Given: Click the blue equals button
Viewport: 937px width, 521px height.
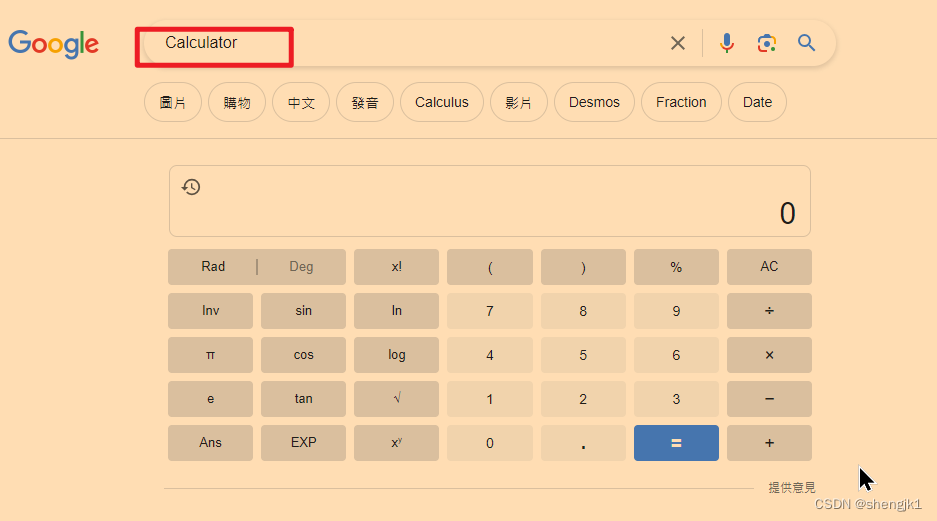Looking at the screenshot, I should (x=676, y=443).
